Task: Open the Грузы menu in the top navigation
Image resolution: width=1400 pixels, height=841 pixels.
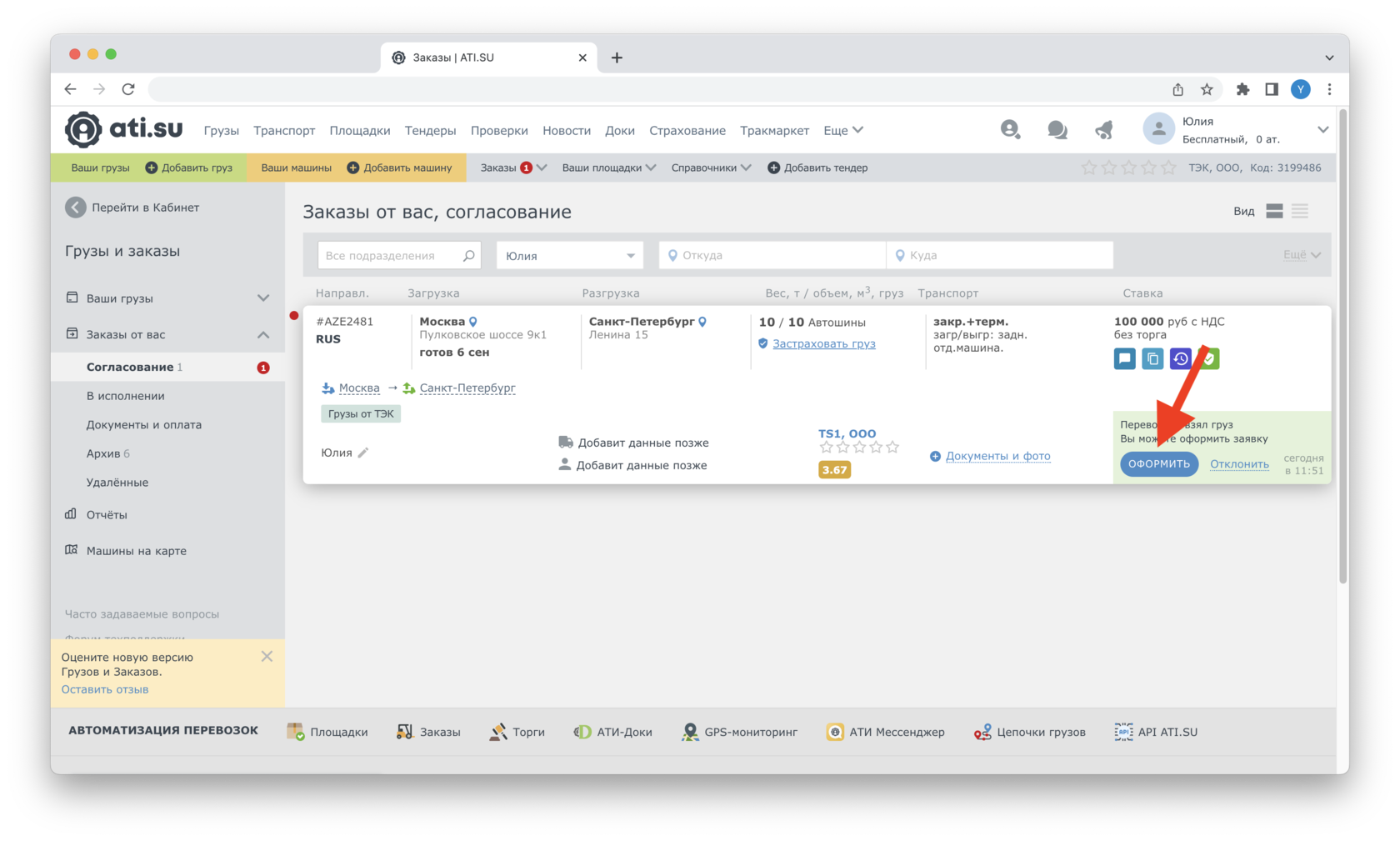Action: click(x=222, y=130)
